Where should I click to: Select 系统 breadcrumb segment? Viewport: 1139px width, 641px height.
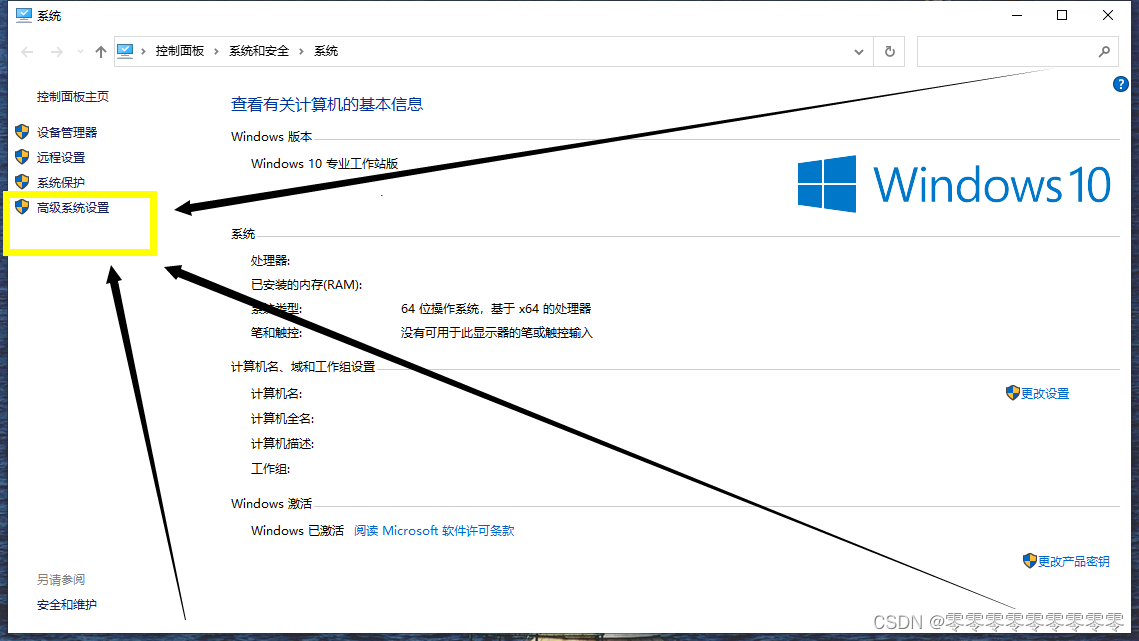(325, 51)
